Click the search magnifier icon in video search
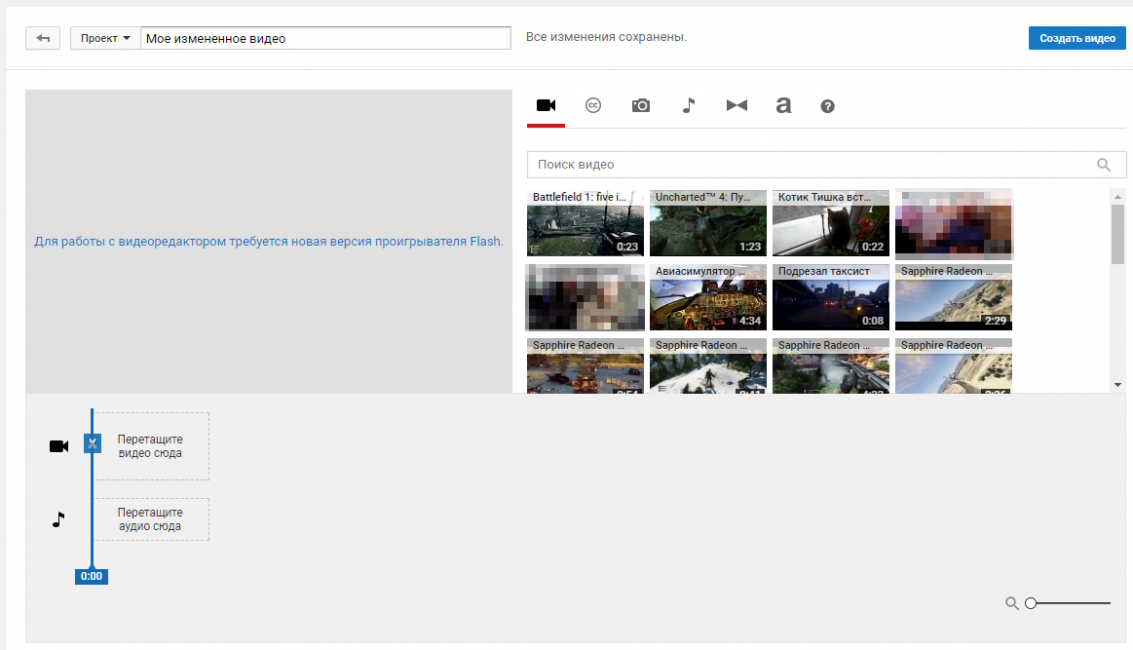Image resolution: width=1133 pixels, height=650 pixels. (1103, 165)
